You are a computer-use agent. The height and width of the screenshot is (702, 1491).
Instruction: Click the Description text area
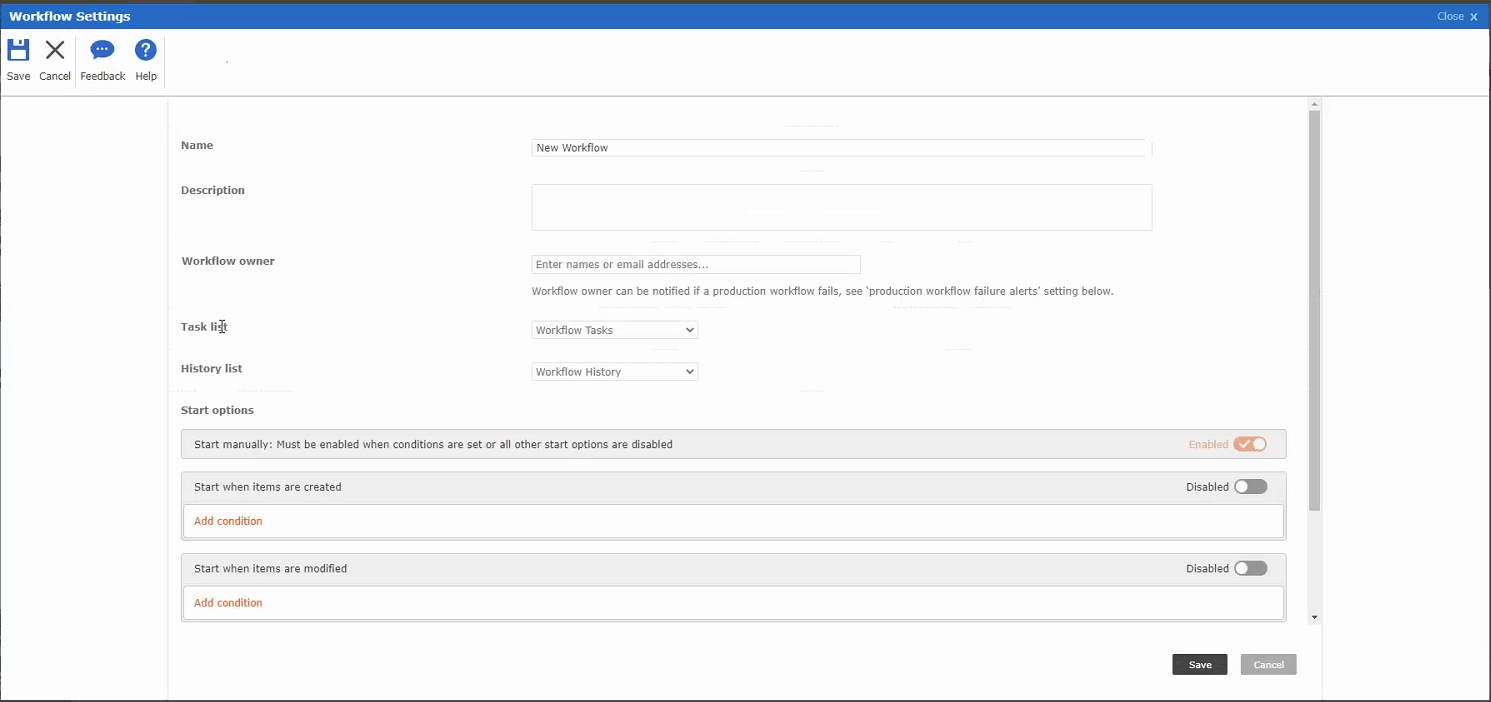pyautogui.click(x=842, y=207)
